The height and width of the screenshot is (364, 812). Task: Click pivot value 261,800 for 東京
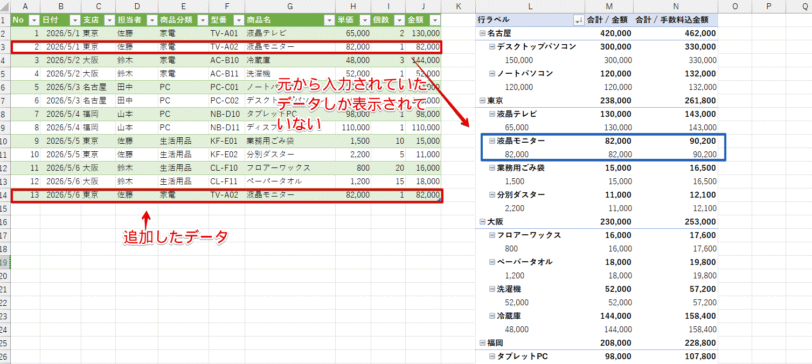pyautogui.click(x=676, y=100)
